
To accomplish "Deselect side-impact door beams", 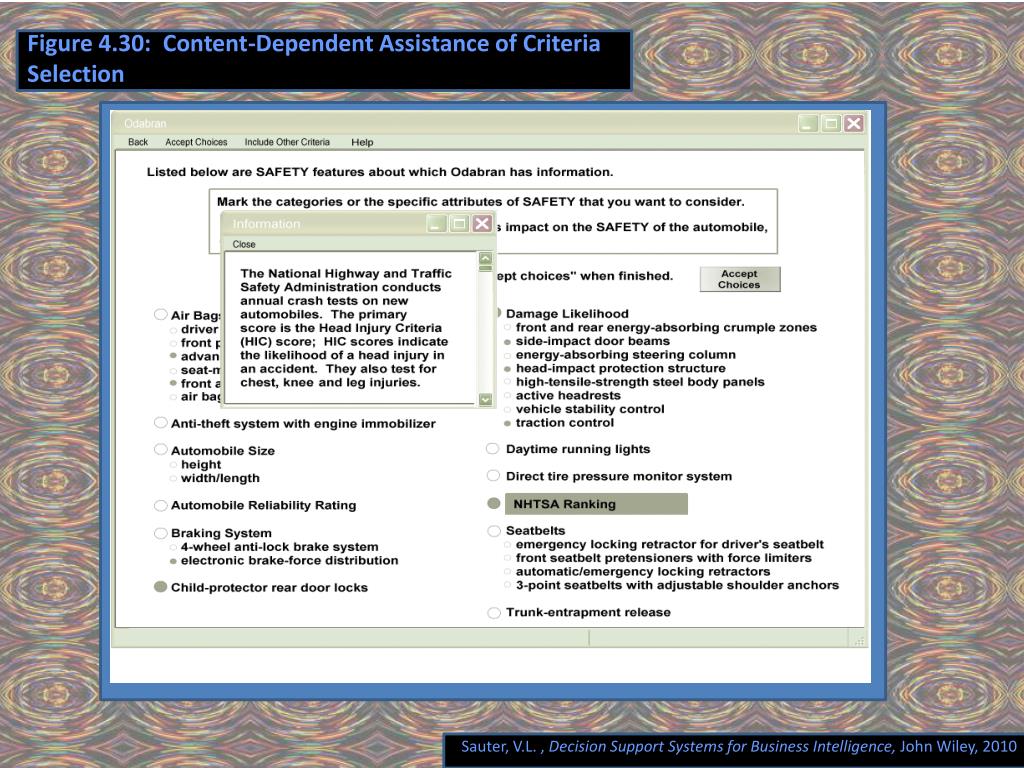I will 507,342.
